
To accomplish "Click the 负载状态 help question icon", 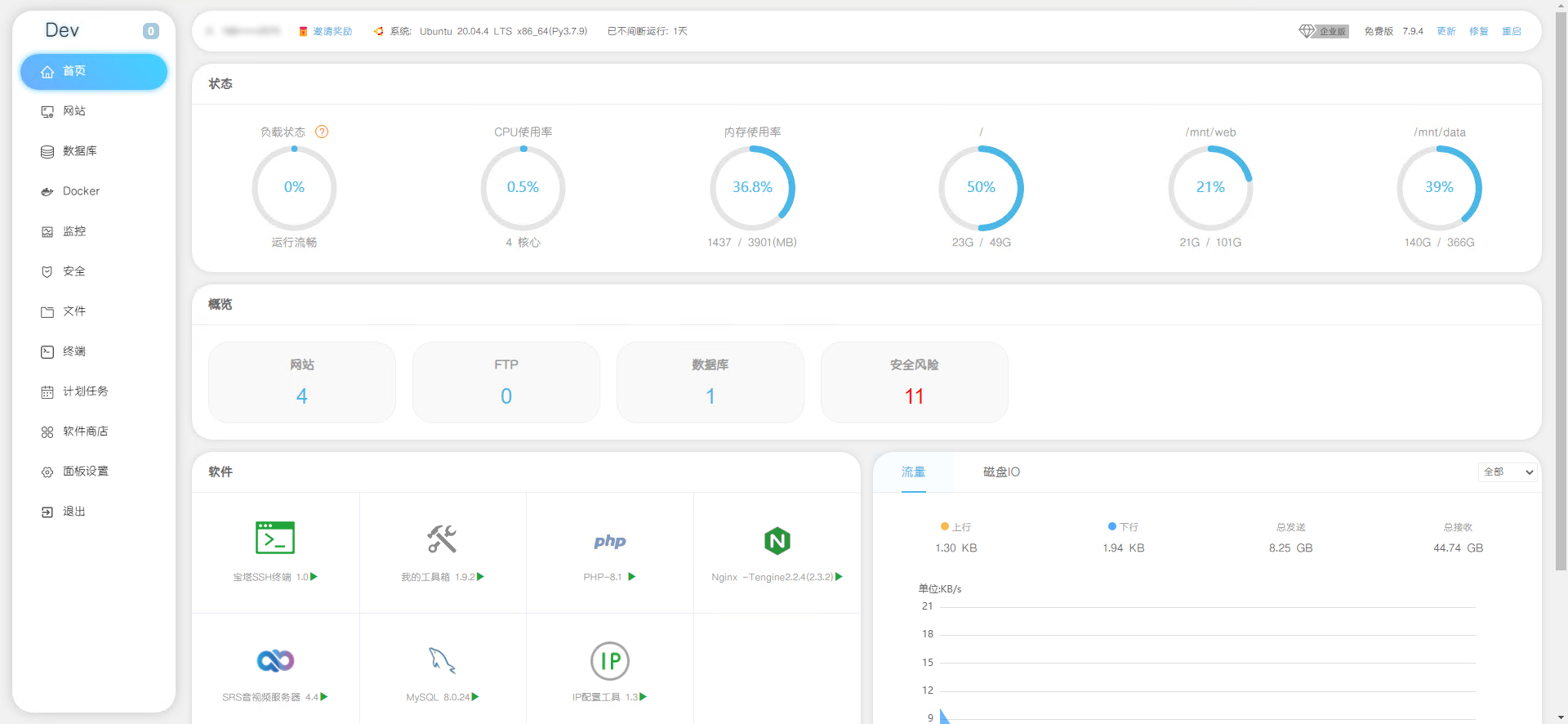I will [x=322, y=132].
